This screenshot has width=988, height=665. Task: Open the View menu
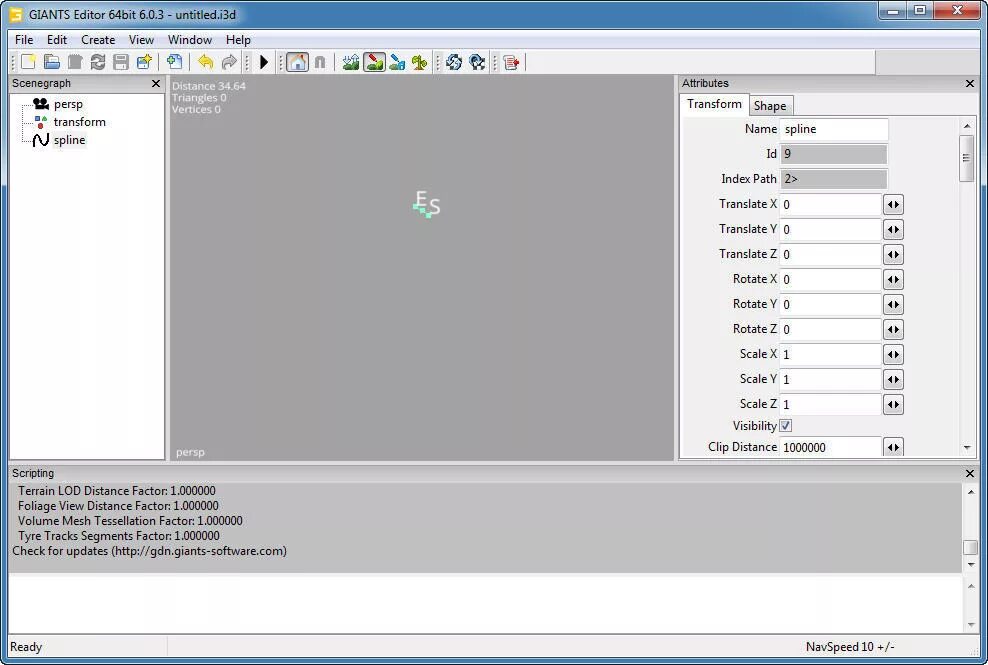click(141, 40)
